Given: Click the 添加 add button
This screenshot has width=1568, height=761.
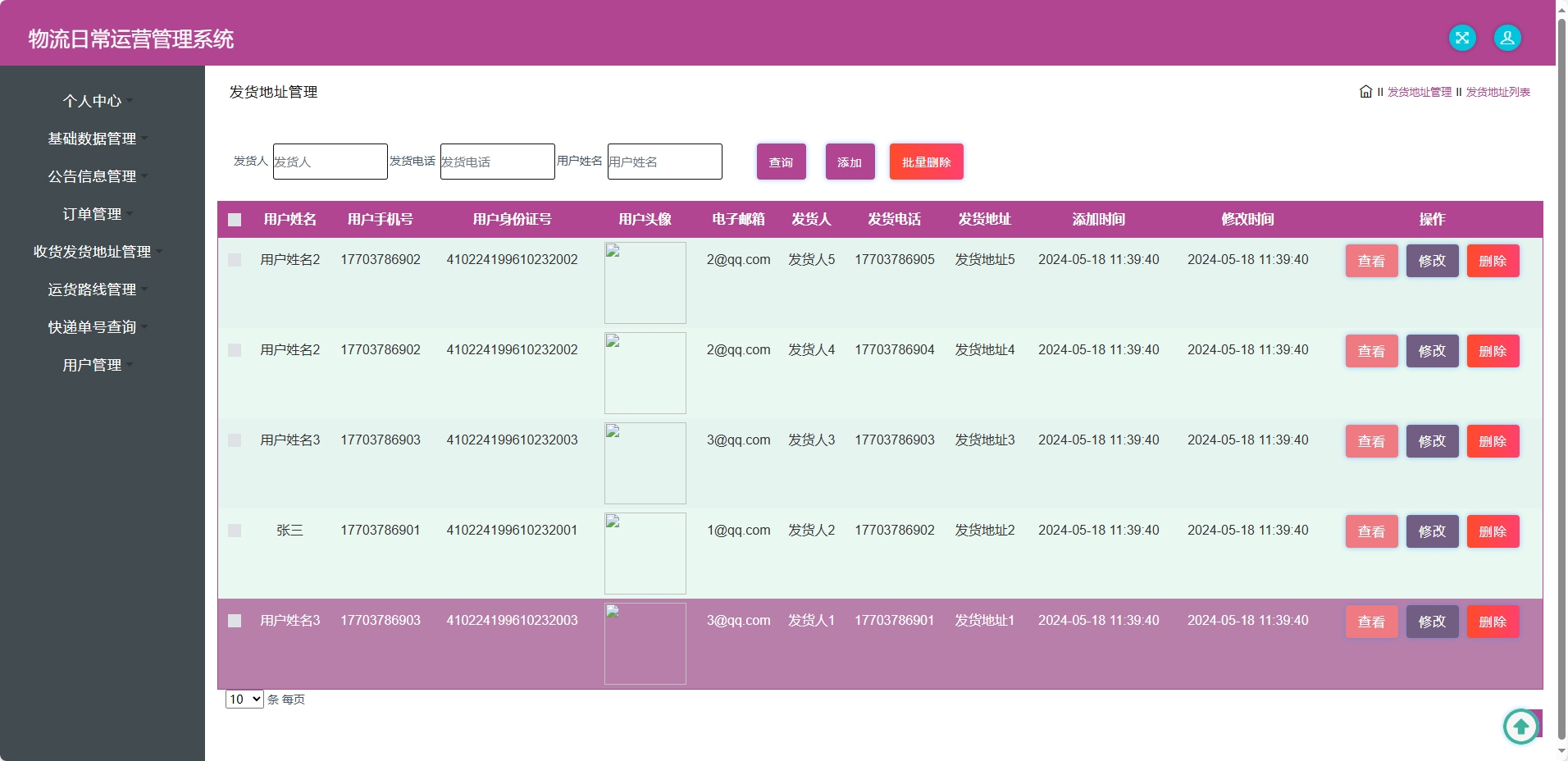Looking at the screenshot, I should pyautogui.click(x=850, y=162).
